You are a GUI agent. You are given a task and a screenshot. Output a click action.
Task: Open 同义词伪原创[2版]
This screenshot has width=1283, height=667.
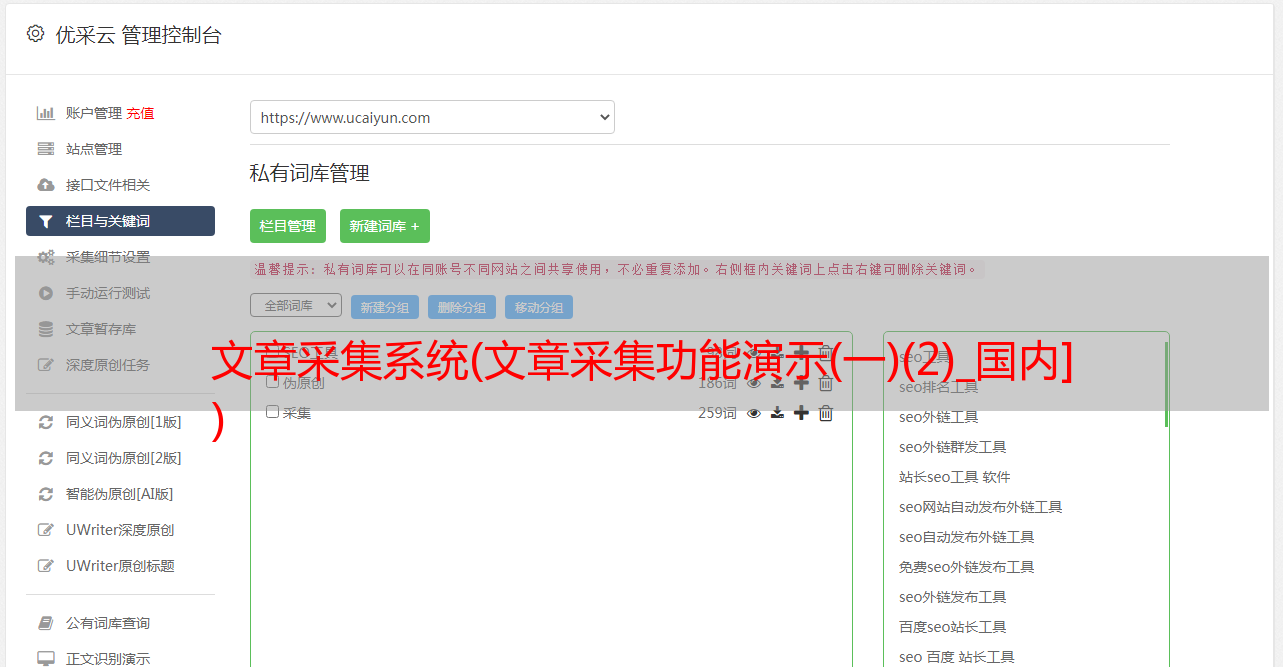(124, 458)
